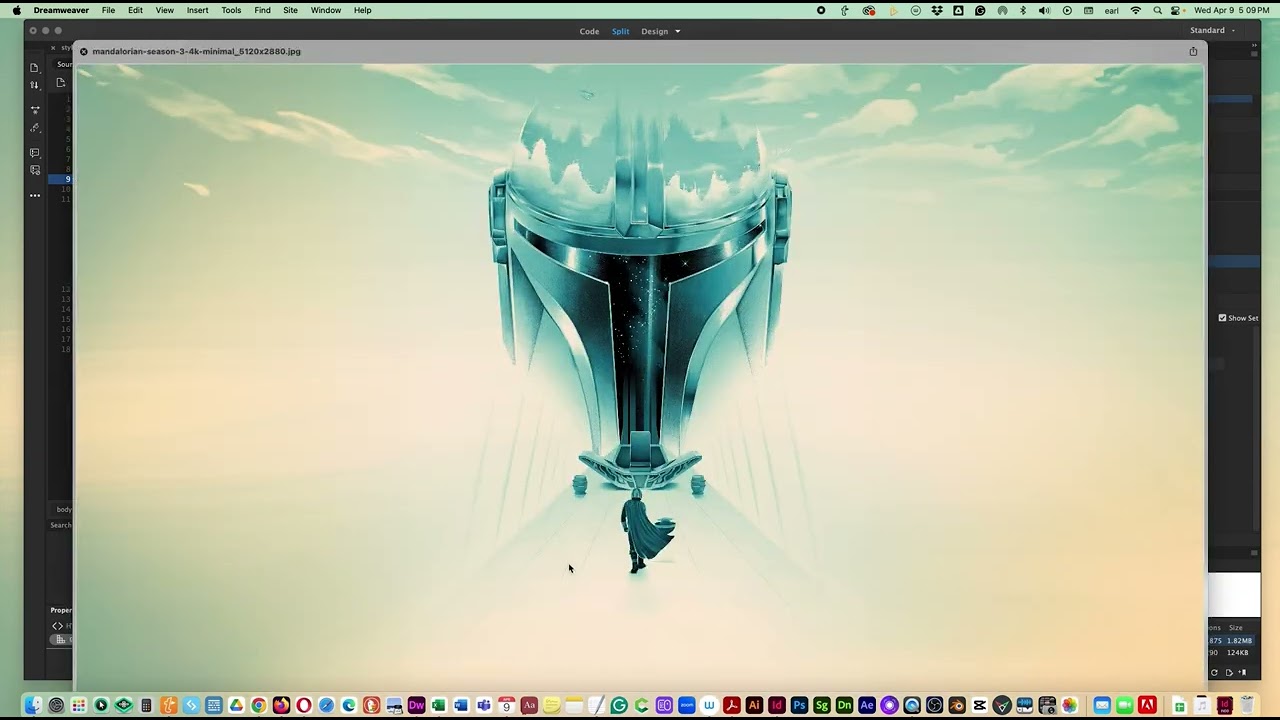Click the Open Documents icon in Dreamweaver toolbar
Viewport: 1280px width, 720px height.
tap(34, 68)
